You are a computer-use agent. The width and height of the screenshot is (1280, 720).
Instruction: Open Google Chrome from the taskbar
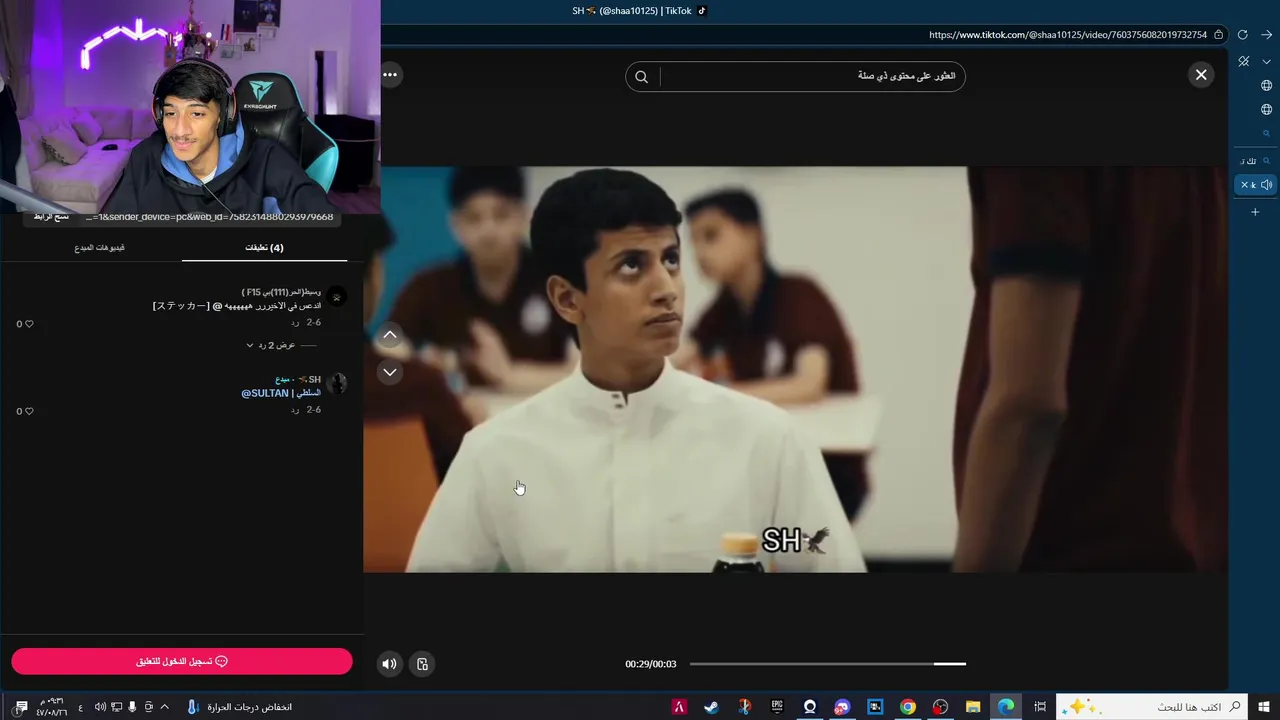coord(908,707)
